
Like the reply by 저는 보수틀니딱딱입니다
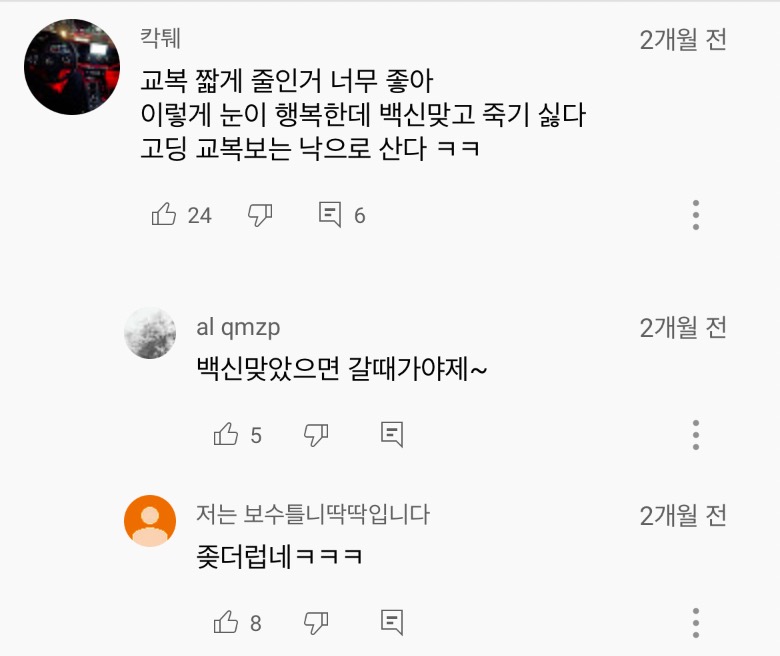pyautogui.click(x=226, y=622)
